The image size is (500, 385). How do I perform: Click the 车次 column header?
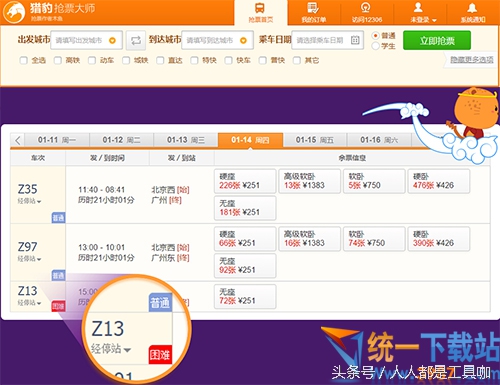tap(38, 158)
